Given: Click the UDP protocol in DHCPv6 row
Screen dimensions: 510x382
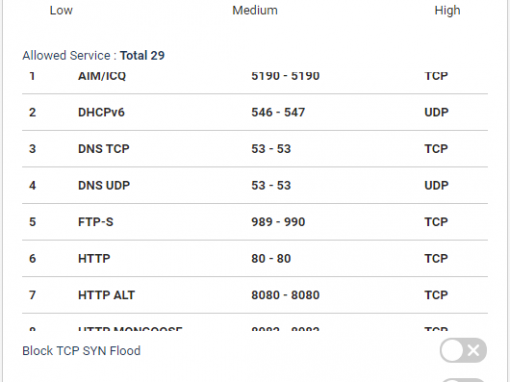Looking at the screenshot, I should 436,112.
